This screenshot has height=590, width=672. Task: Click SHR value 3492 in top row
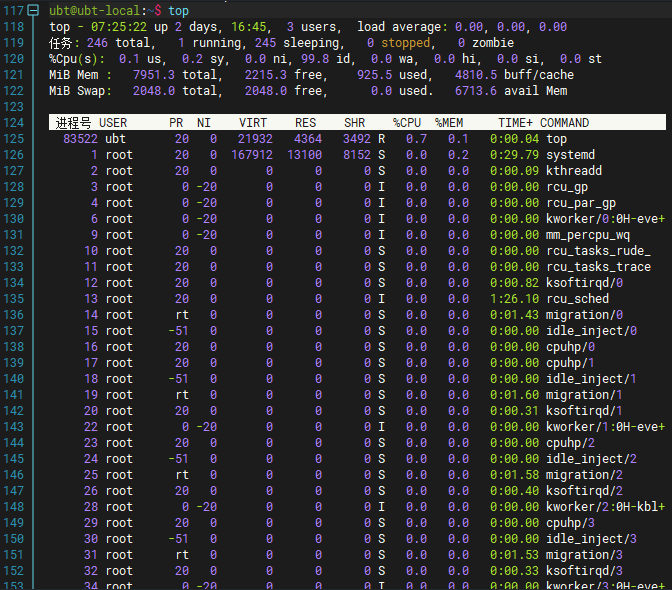click(x=357, y=139)
